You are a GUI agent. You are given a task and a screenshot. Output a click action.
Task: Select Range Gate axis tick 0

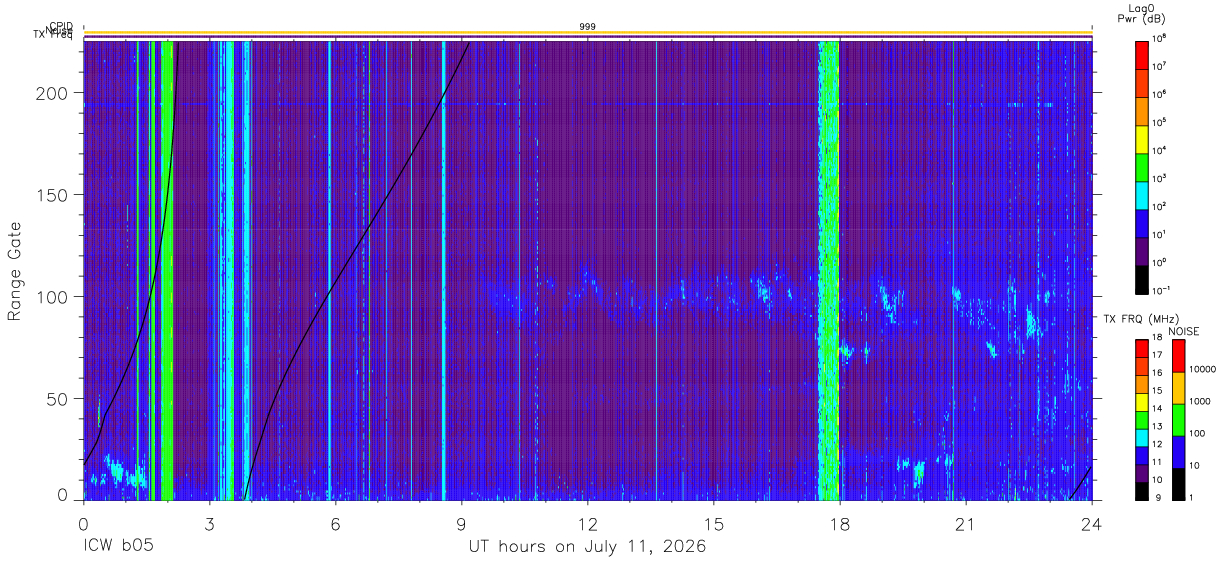pyautogui.click(x=63, y=495)
